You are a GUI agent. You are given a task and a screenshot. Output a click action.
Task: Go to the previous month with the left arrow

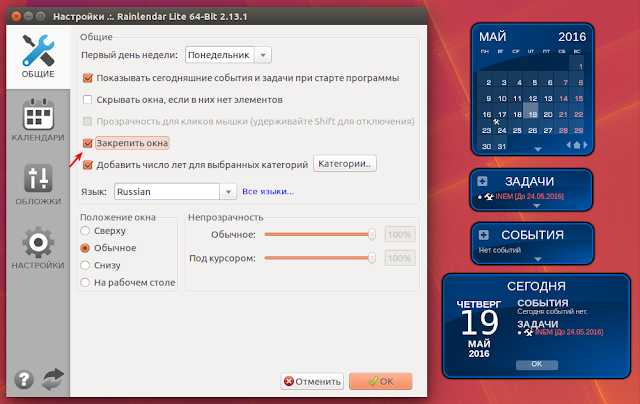pos(569,144)
